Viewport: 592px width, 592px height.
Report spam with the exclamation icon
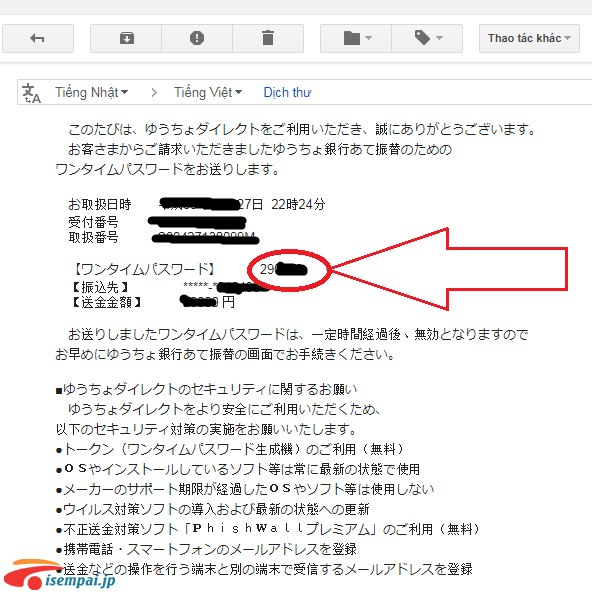pos(197,38)
